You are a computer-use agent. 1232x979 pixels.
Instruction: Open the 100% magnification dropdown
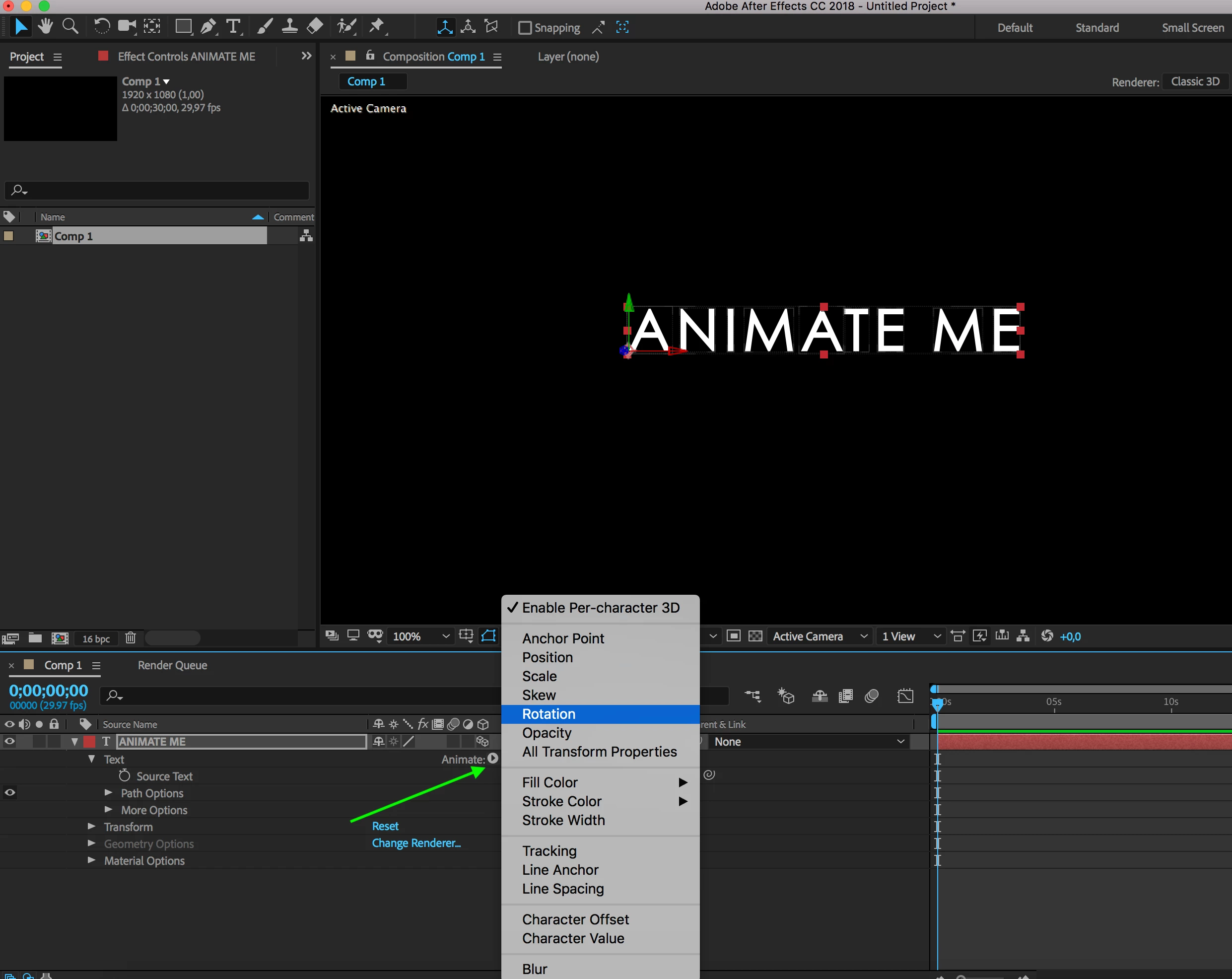[421, 636]
